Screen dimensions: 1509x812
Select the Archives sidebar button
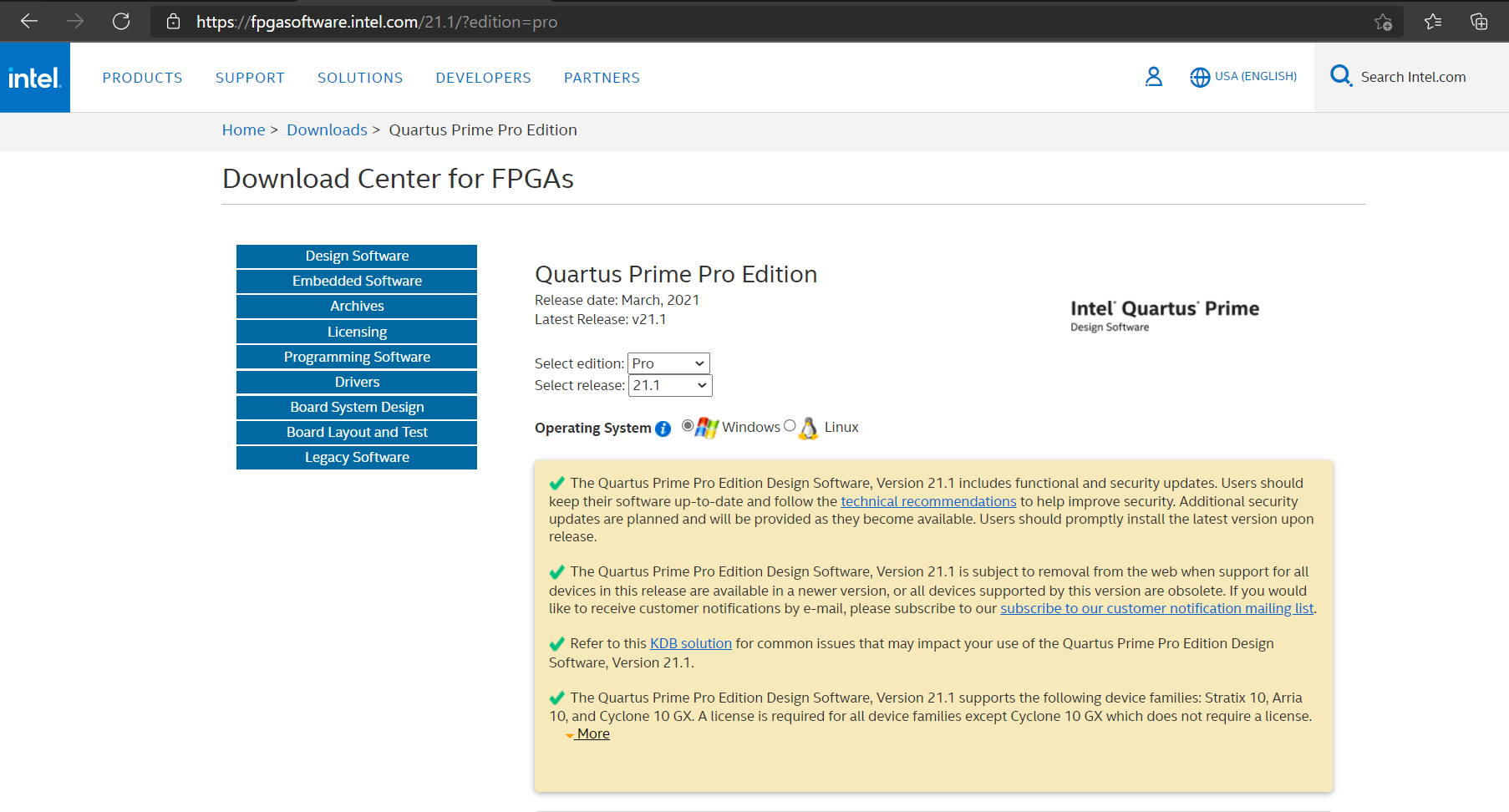tap(357, 306)
